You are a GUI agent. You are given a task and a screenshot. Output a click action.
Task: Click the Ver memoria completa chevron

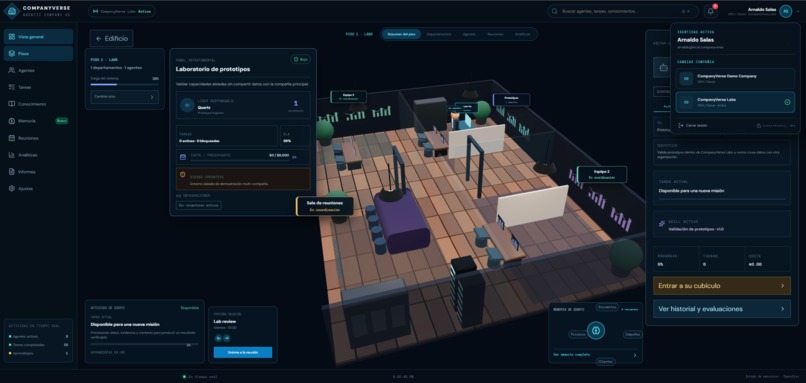(635, 355)
